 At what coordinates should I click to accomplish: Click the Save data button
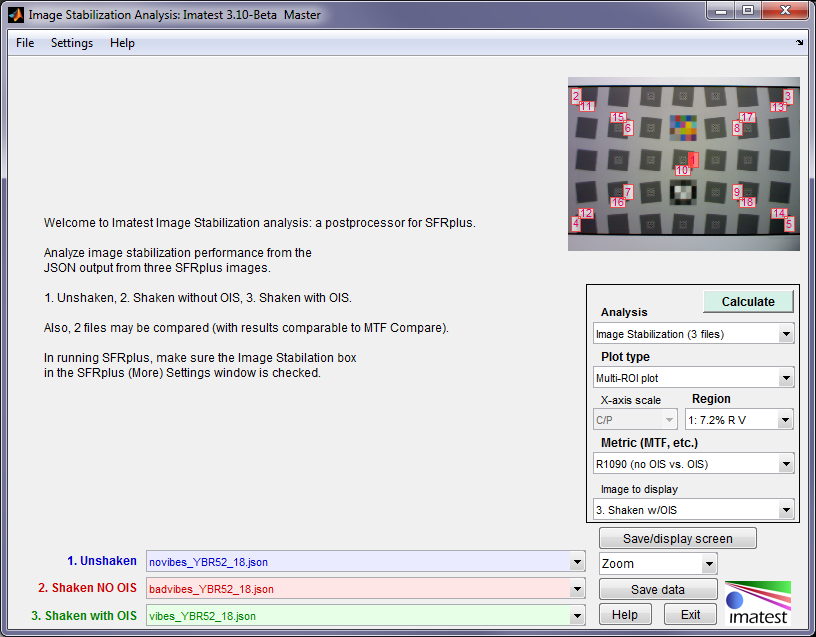pos(658,589)
